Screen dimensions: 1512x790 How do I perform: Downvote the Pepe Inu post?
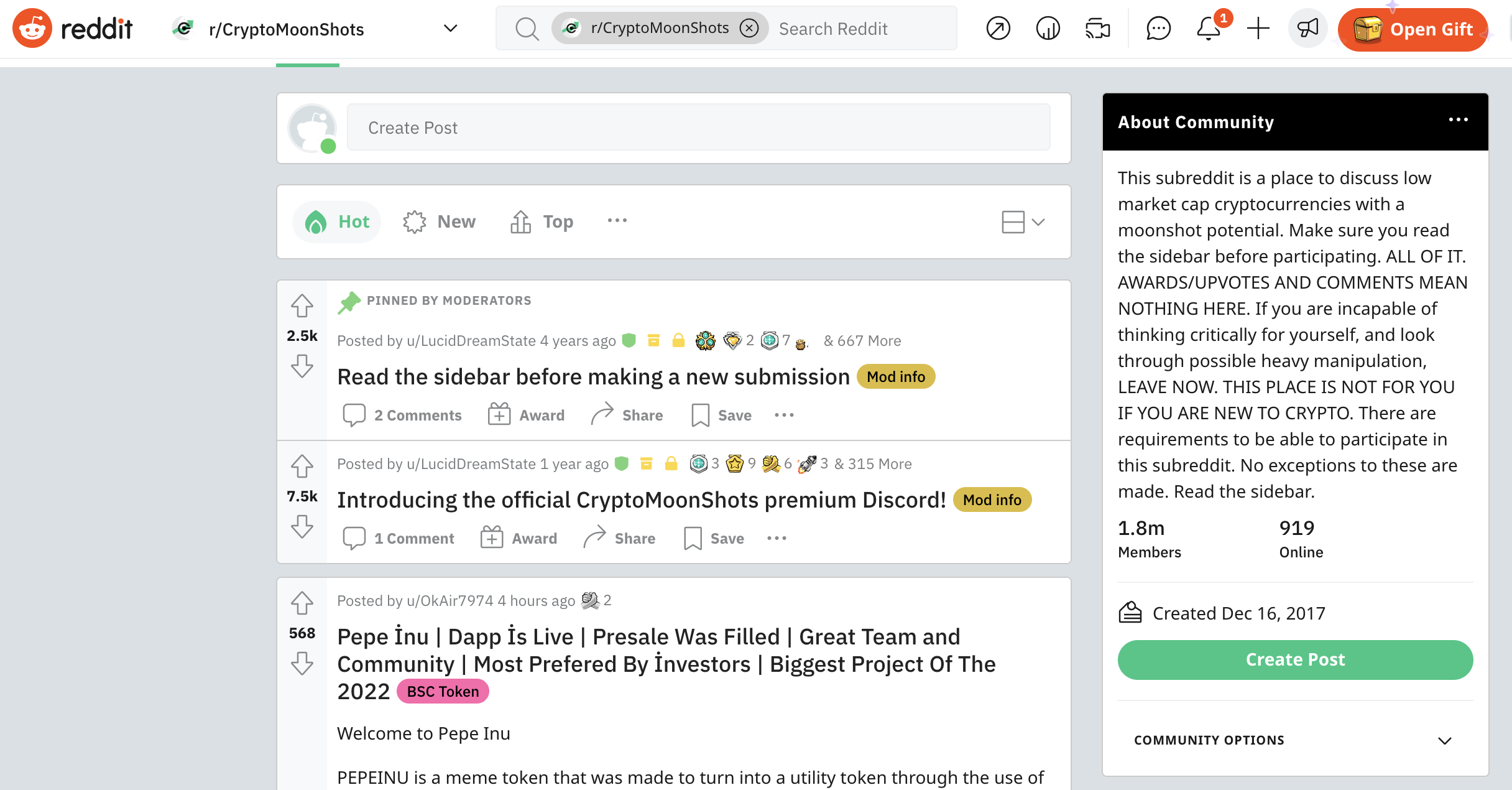302,663
